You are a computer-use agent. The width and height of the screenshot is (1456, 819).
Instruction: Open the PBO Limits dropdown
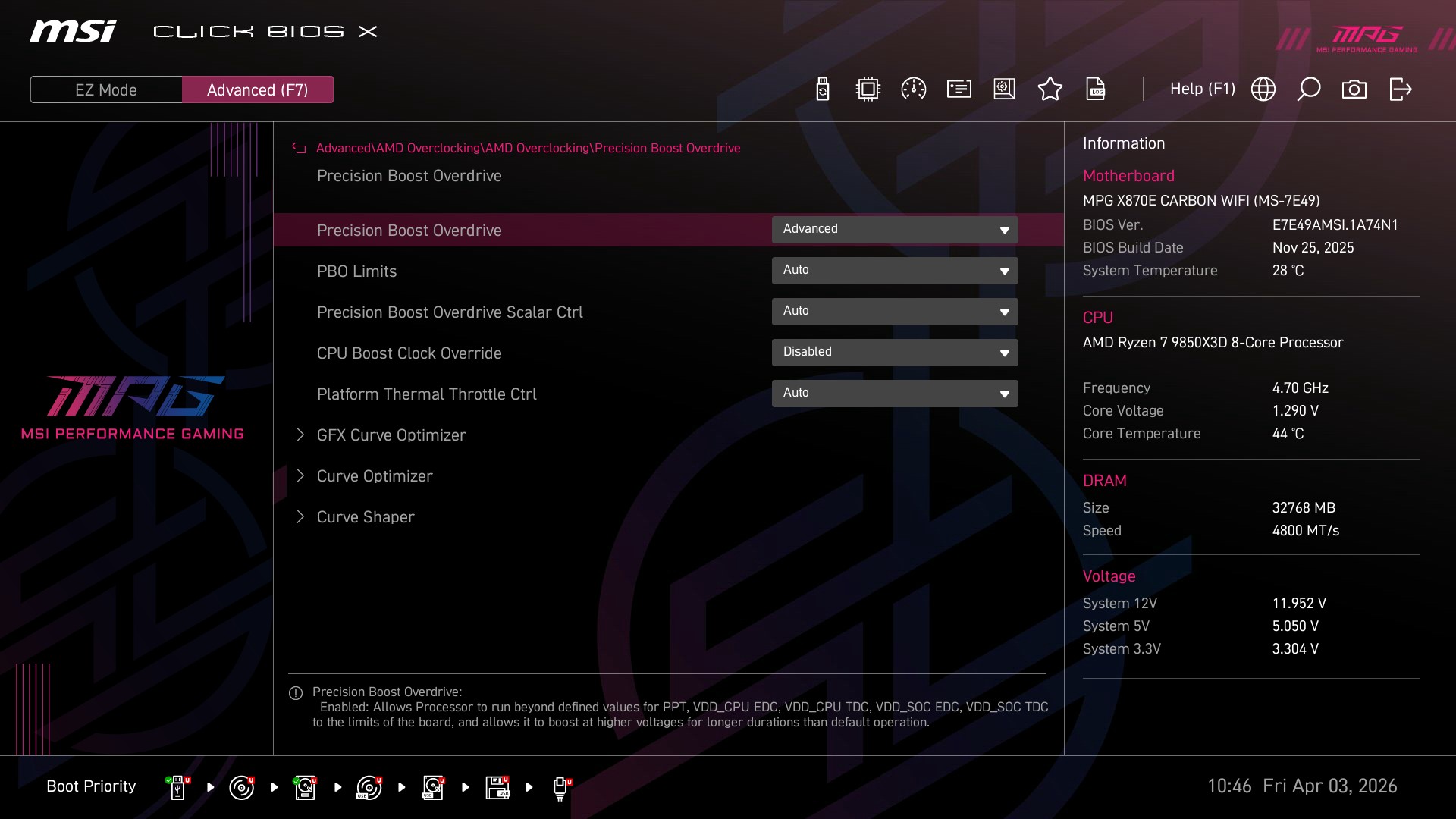click(894, 271)
